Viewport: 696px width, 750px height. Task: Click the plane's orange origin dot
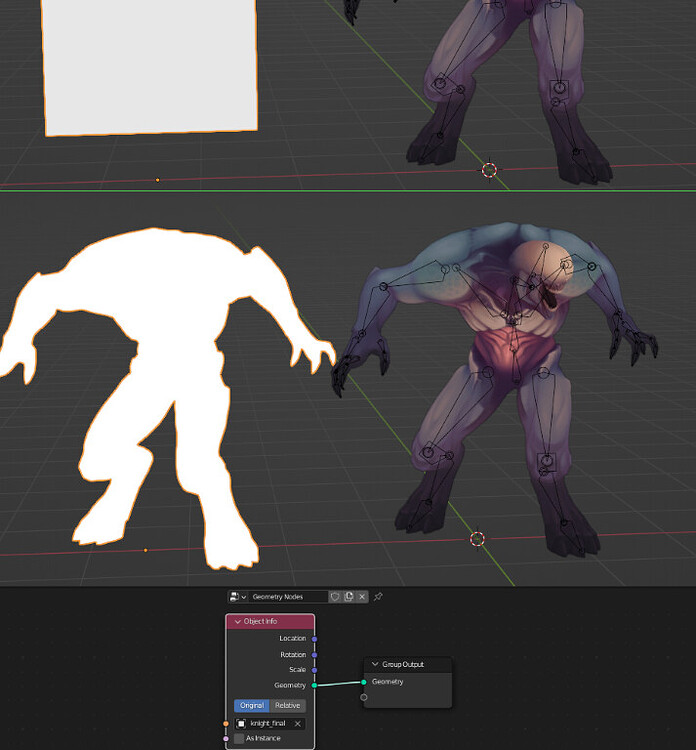point(157,180)
